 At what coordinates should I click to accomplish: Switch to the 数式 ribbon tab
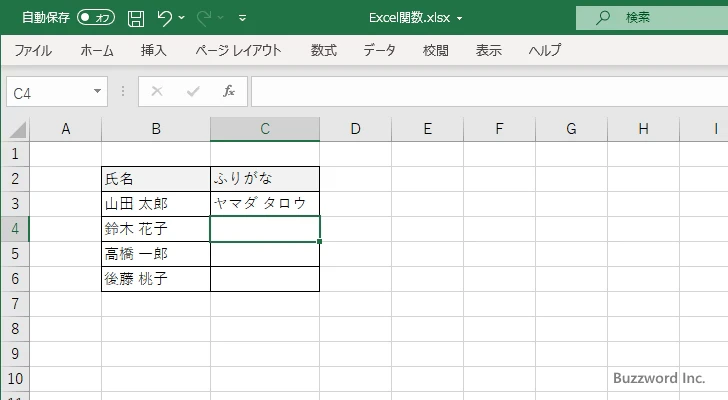pos(323,50)
